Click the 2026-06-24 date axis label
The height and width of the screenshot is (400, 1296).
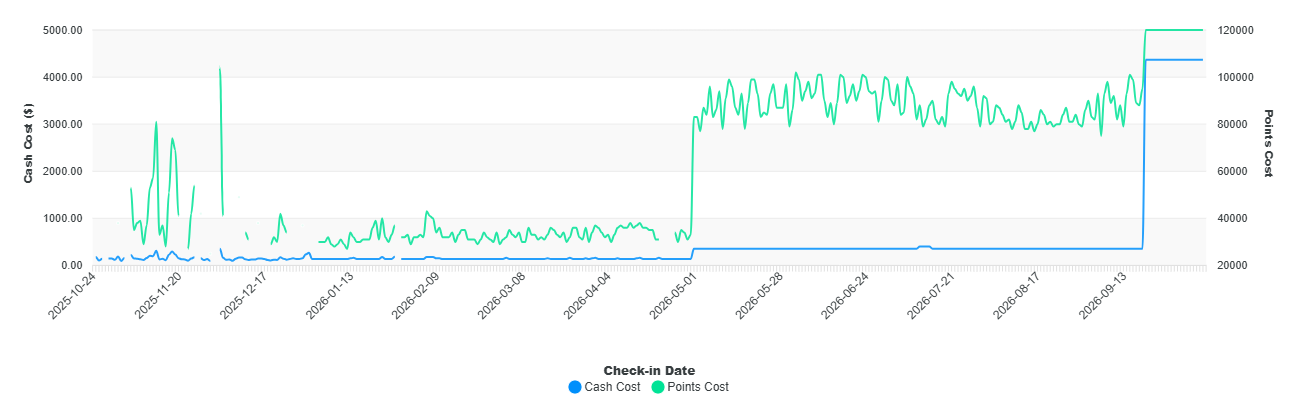pos(843,296)
